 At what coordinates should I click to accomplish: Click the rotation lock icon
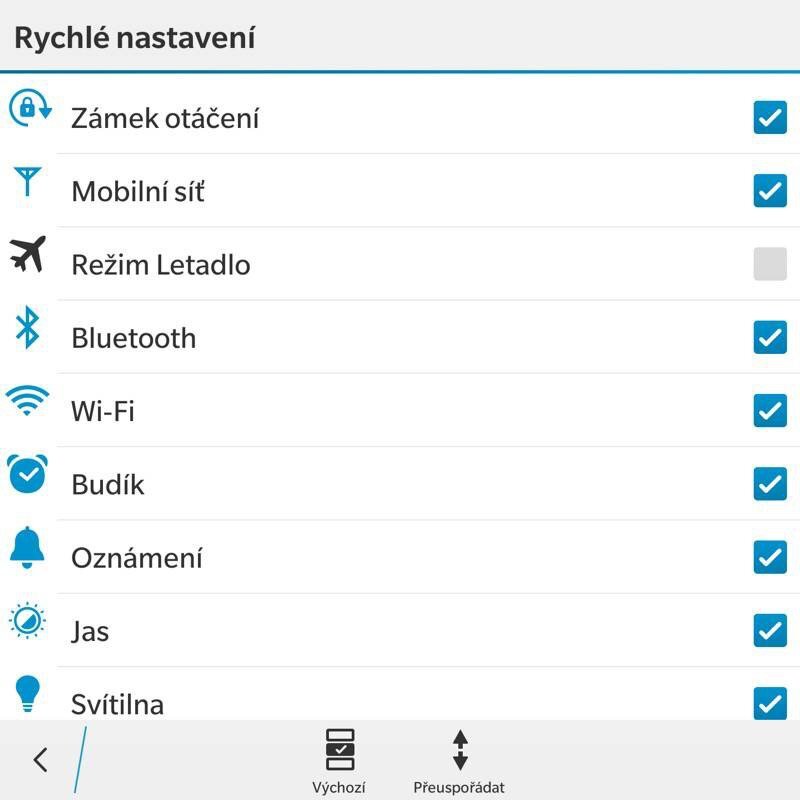(x=29, y=107)
